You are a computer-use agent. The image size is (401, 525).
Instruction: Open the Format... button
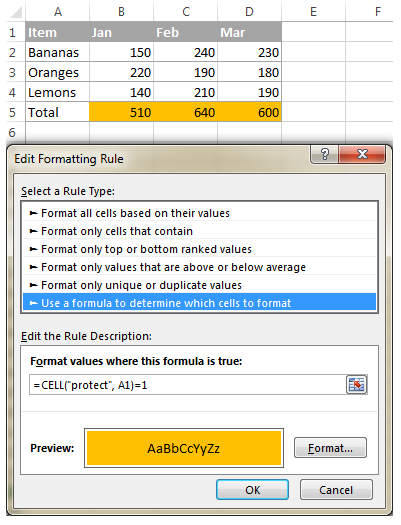click(x=330, y=448)
